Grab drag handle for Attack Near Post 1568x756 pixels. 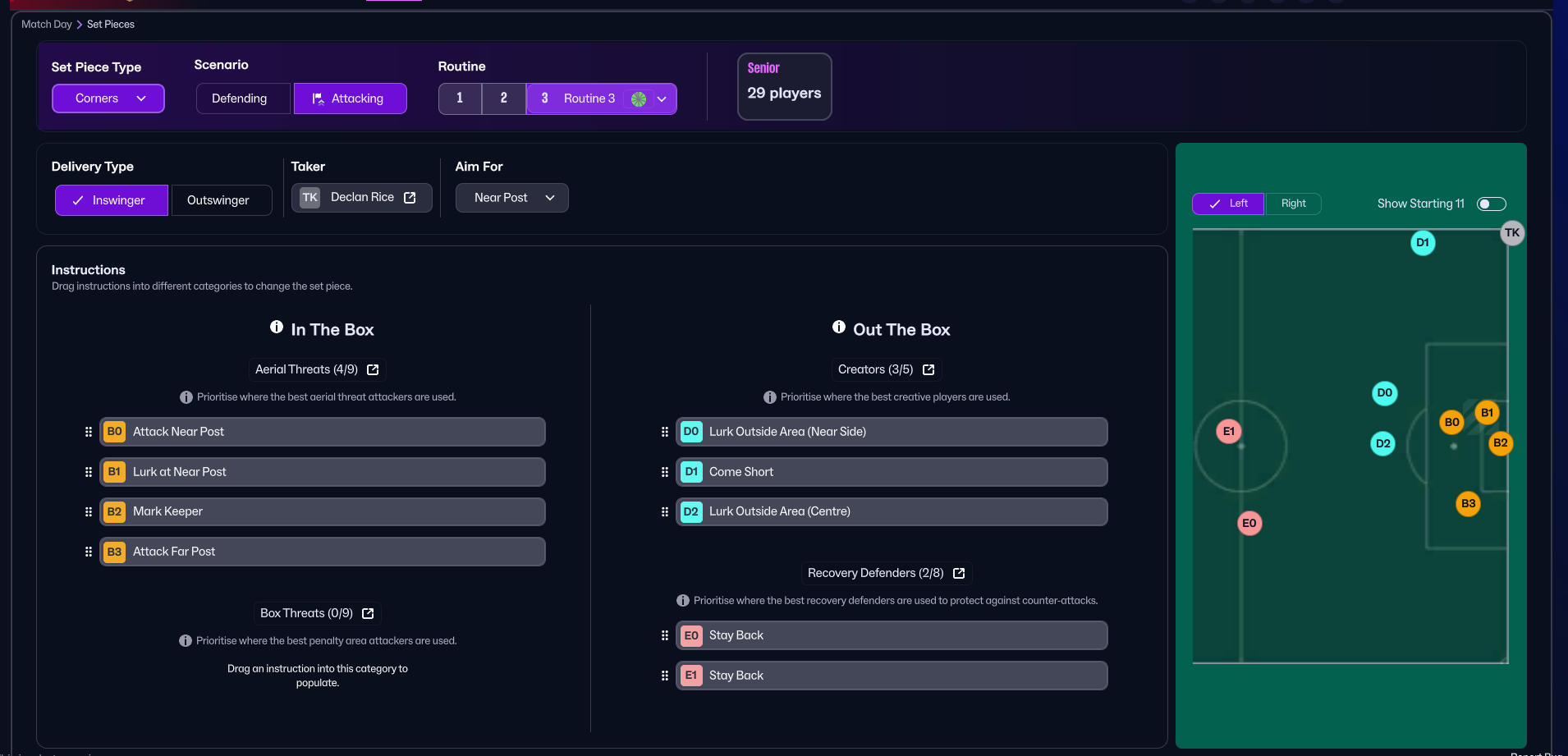click(89, 432)
